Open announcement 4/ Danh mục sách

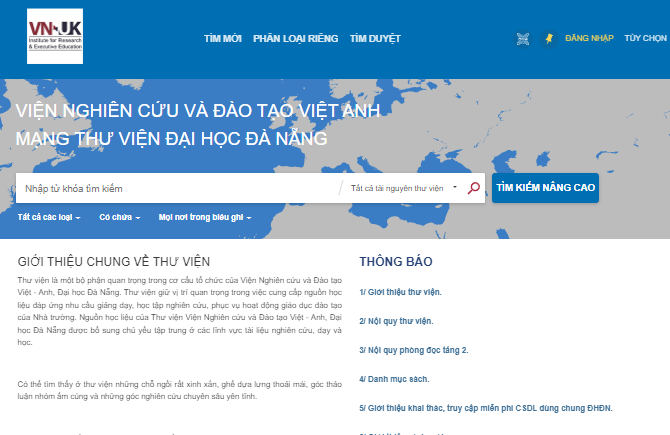pos(394,379)
